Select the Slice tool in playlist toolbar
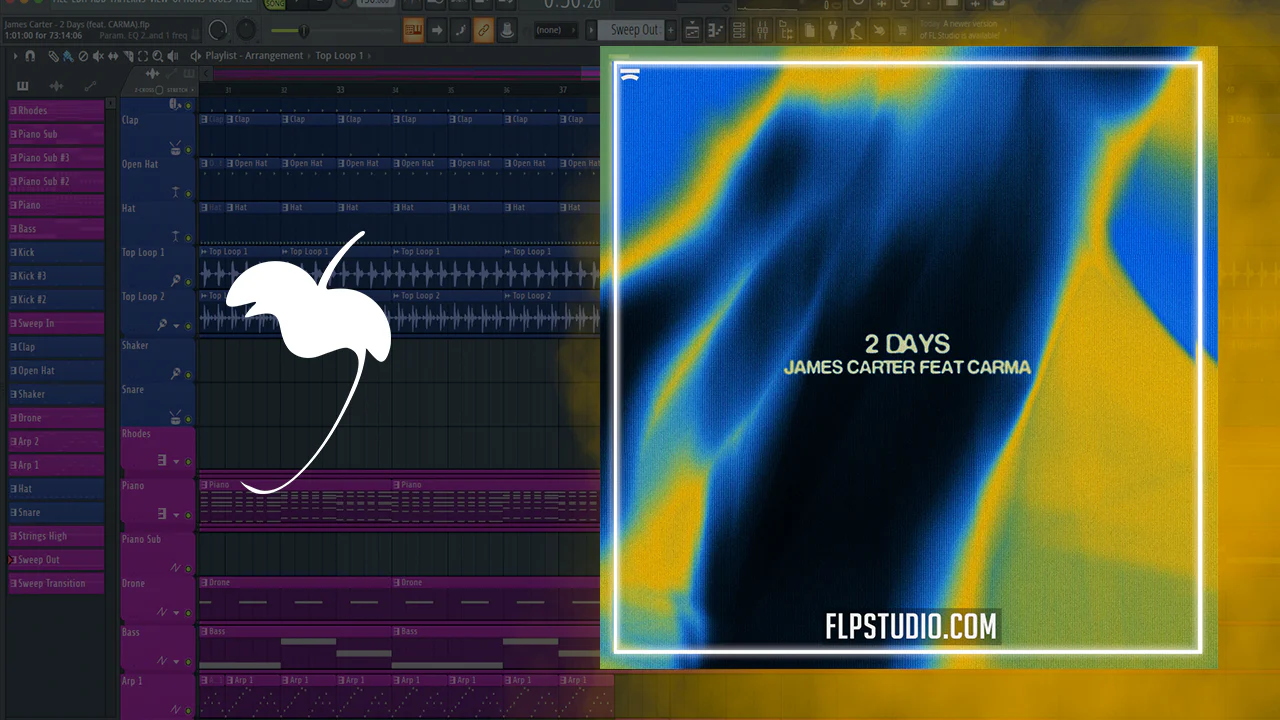This screenshot has height=720, width=1280. point(128,56)
